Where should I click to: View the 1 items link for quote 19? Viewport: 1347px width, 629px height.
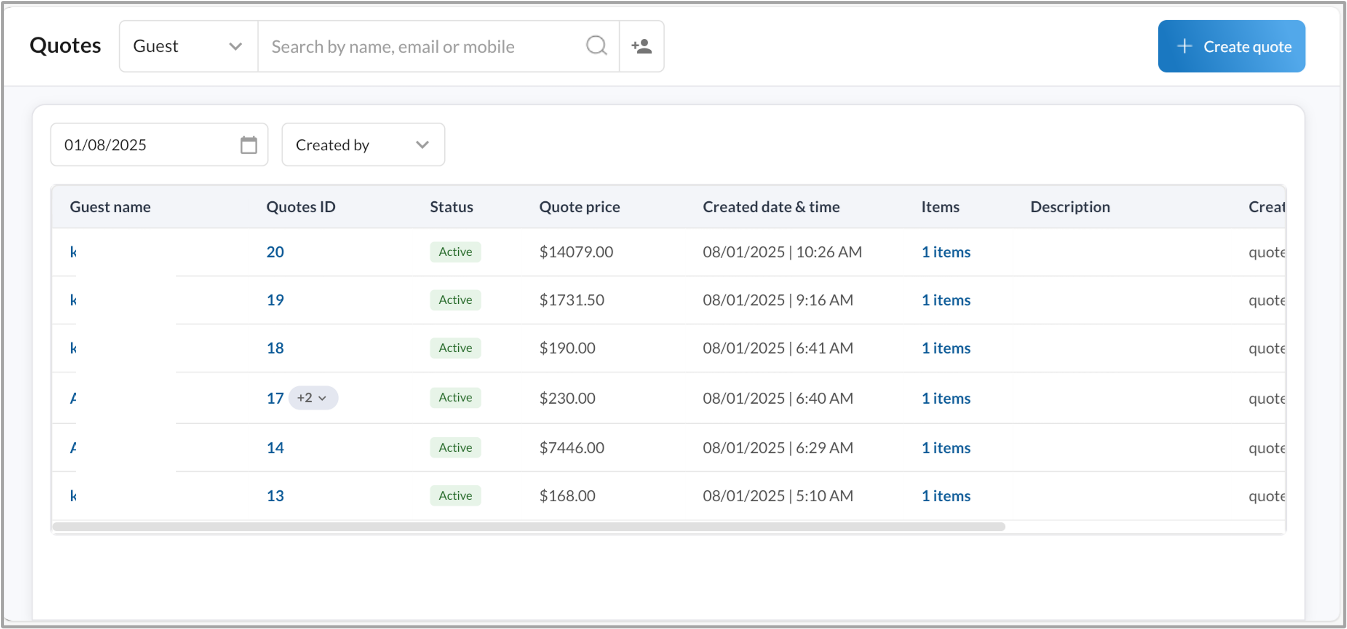tap(946, 300)
